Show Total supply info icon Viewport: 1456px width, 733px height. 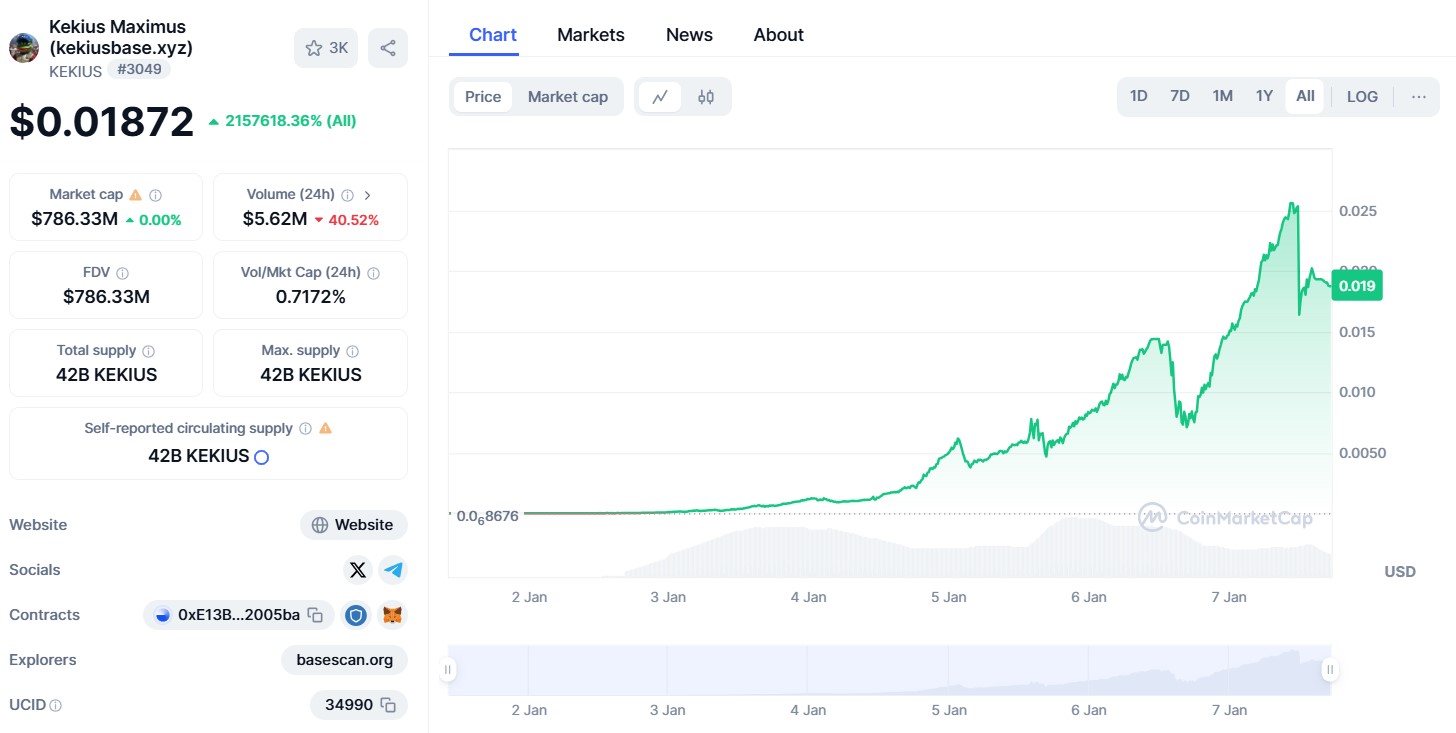148,351
